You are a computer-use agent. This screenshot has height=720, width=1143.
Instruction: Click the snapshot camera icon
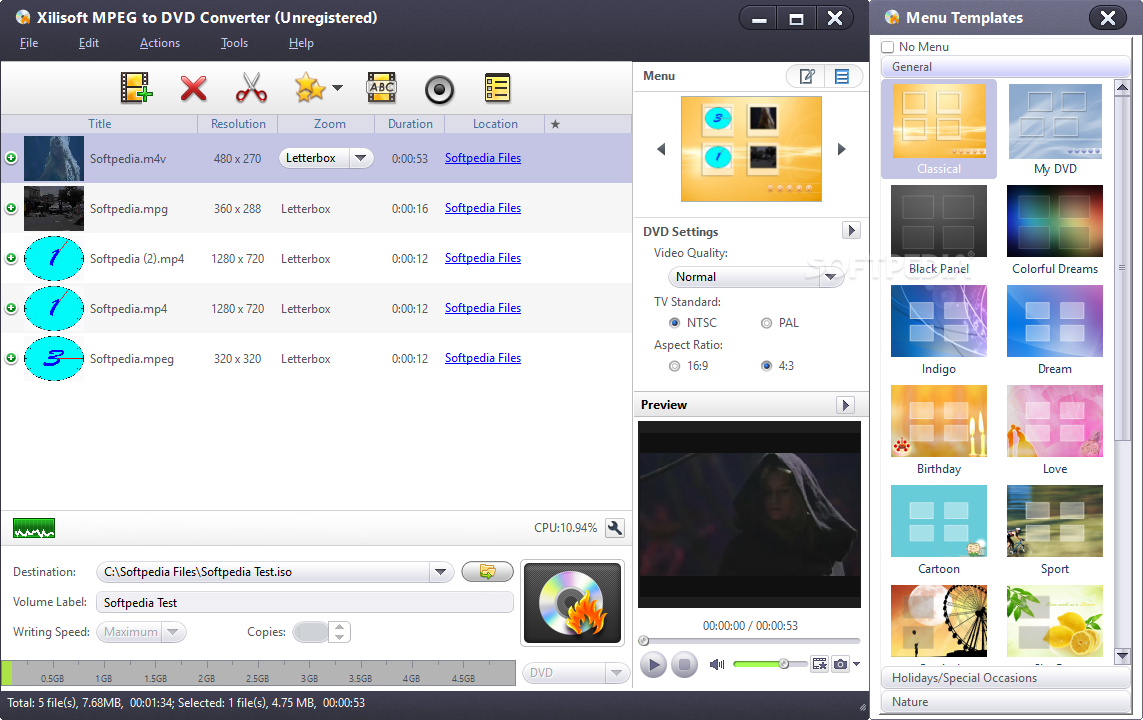pos(840,664)
